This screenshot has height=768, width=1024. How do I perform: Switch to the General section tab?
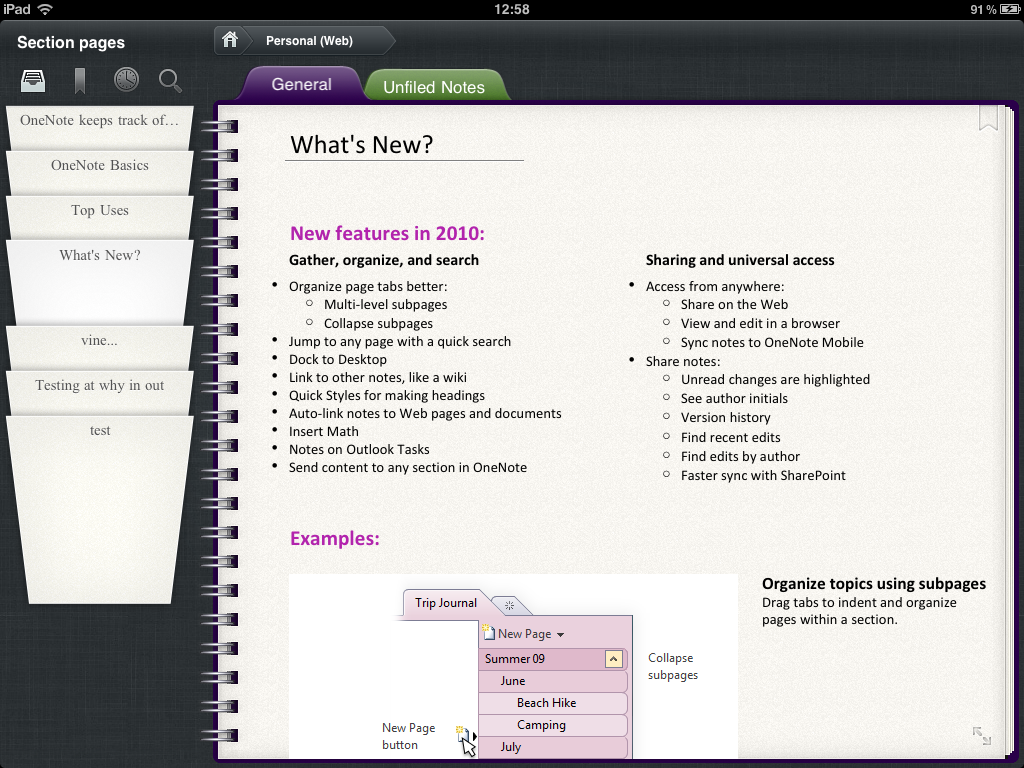tap(301, 84)
